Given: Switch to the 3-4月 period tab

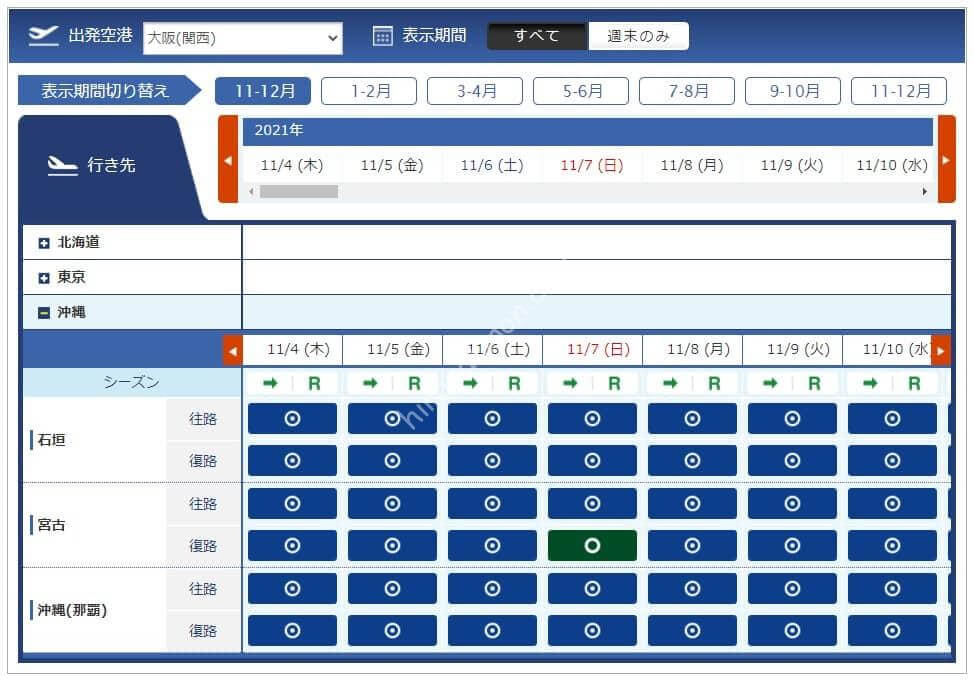Looking at the screenshot, I should [x=475, y=91].
